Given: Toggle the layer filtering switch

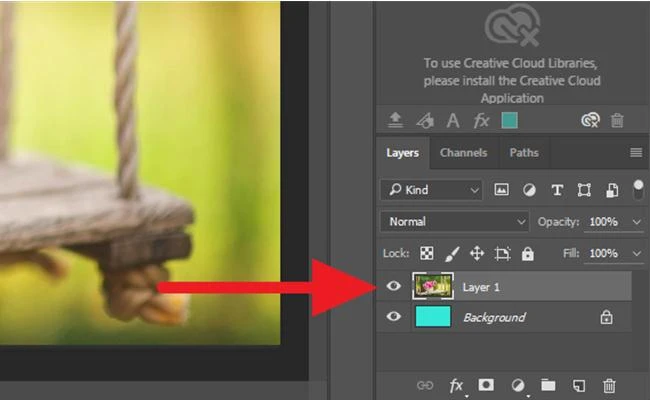Looking at the screenshot, I should (638, 189).
